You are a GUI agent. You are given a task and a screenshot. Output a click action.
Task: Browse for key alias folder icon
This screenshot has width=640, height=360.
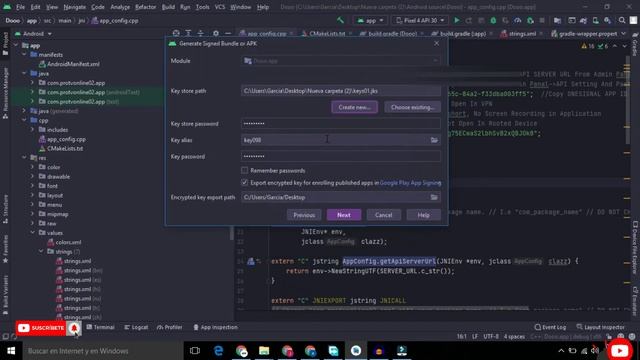point(434,140)
